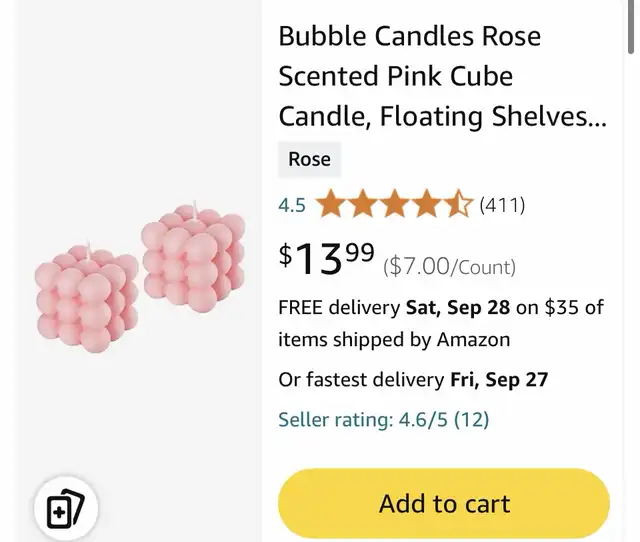
Task: Tap the right pink bubble candle
Action: click(193, 259)
